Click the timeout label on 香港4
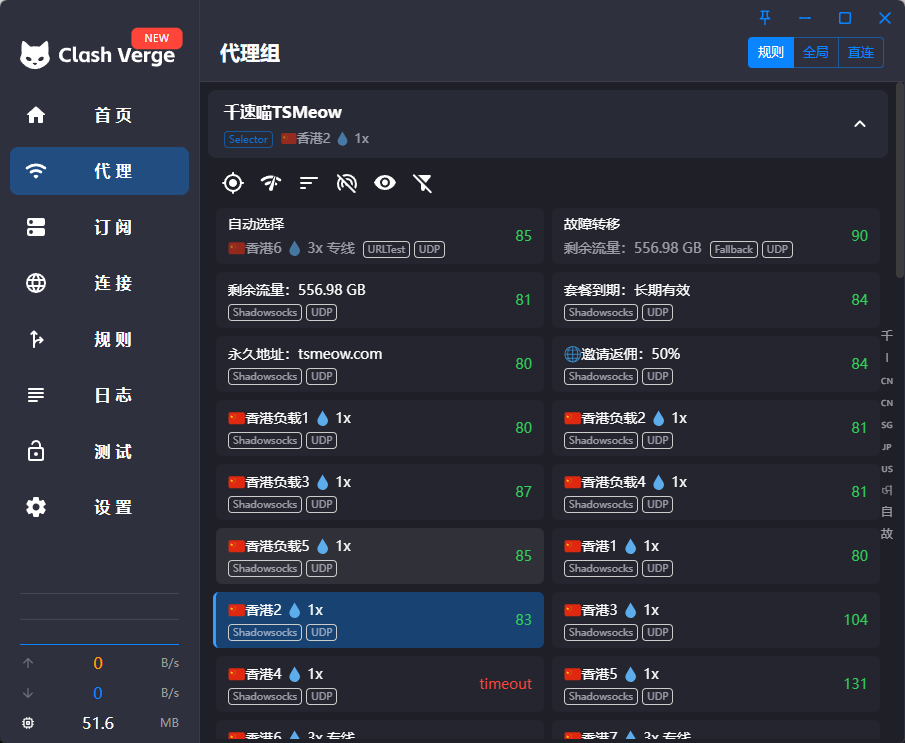The width and height of the screenshot is (905, 743). point(505,684)
